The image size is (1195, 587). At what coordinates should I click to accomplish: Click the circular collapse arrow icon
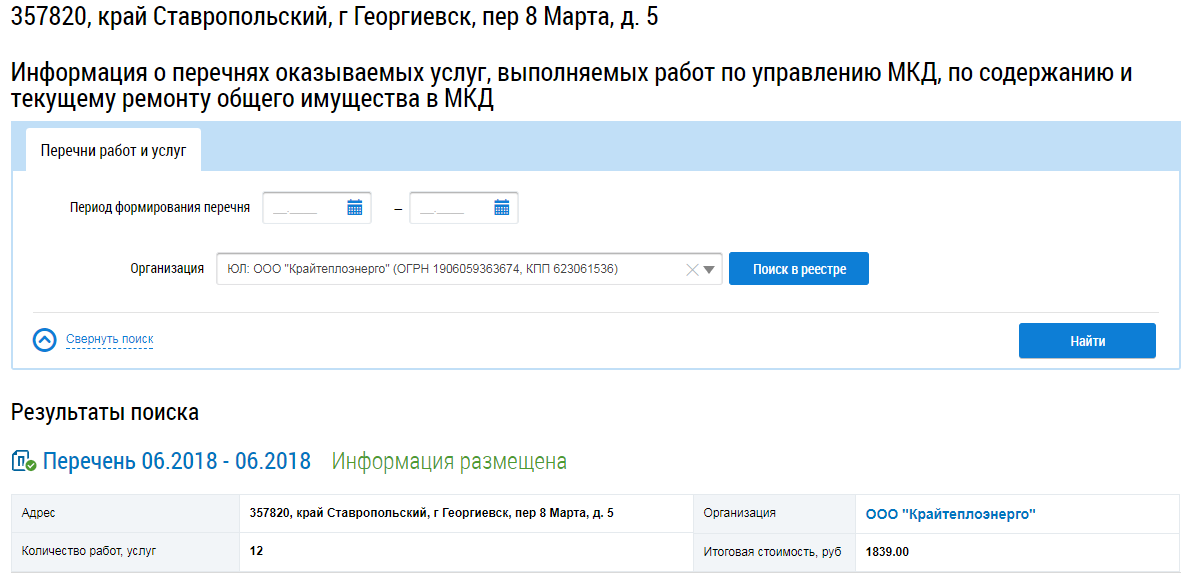pyautogui.click(x=45, y=340)
